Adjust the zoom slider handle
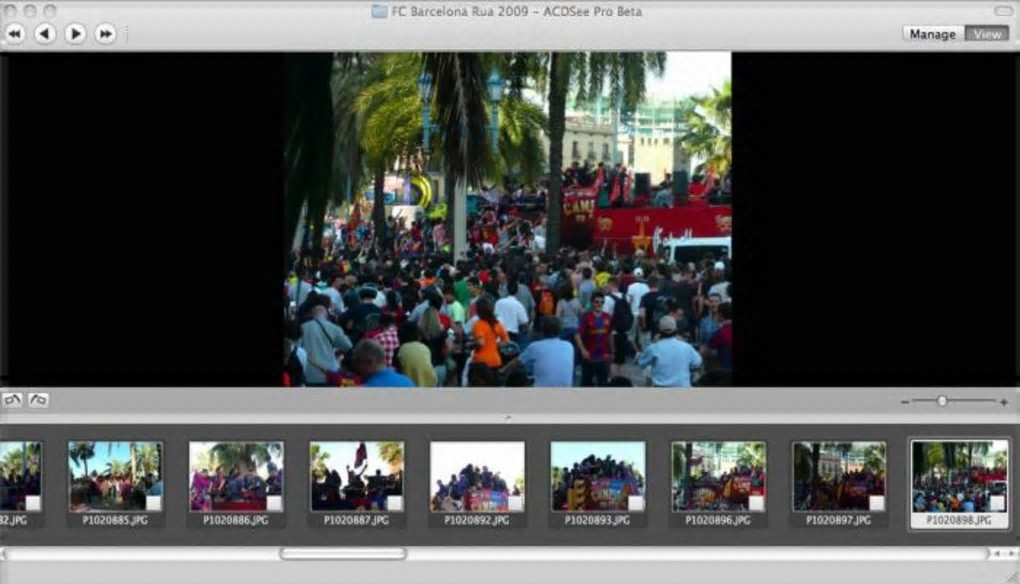Image resolution: width=1020 pixels, height=584 pixels. (x=942, y=401)
